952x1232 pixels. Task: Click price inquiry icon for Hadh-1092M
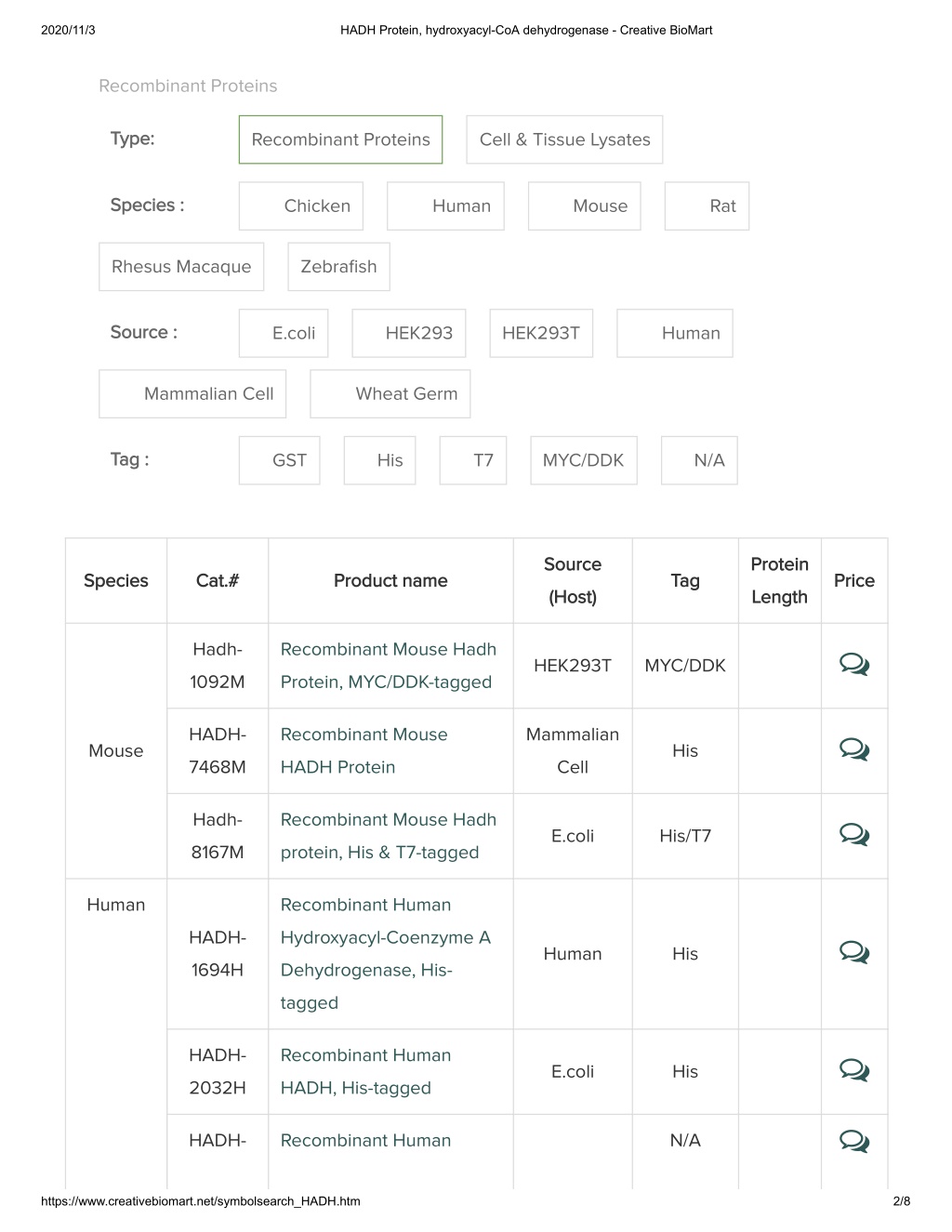[853, 665]
